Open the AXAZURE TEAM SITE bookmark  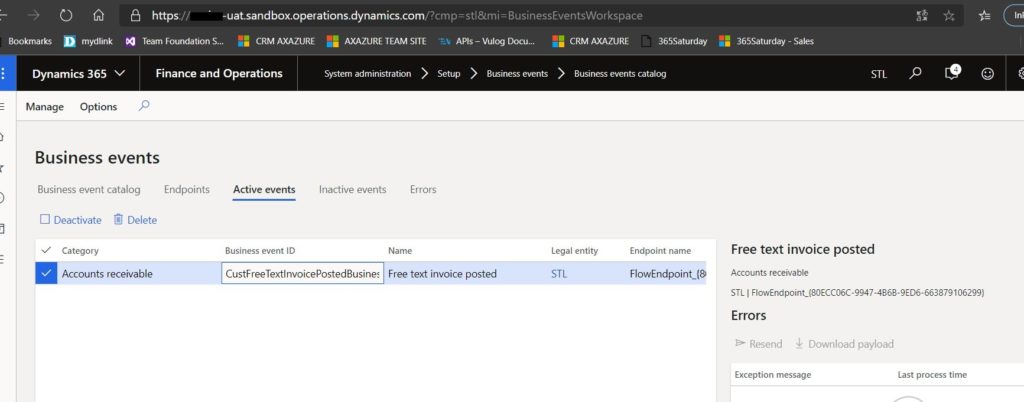click(x=377, y=41)
